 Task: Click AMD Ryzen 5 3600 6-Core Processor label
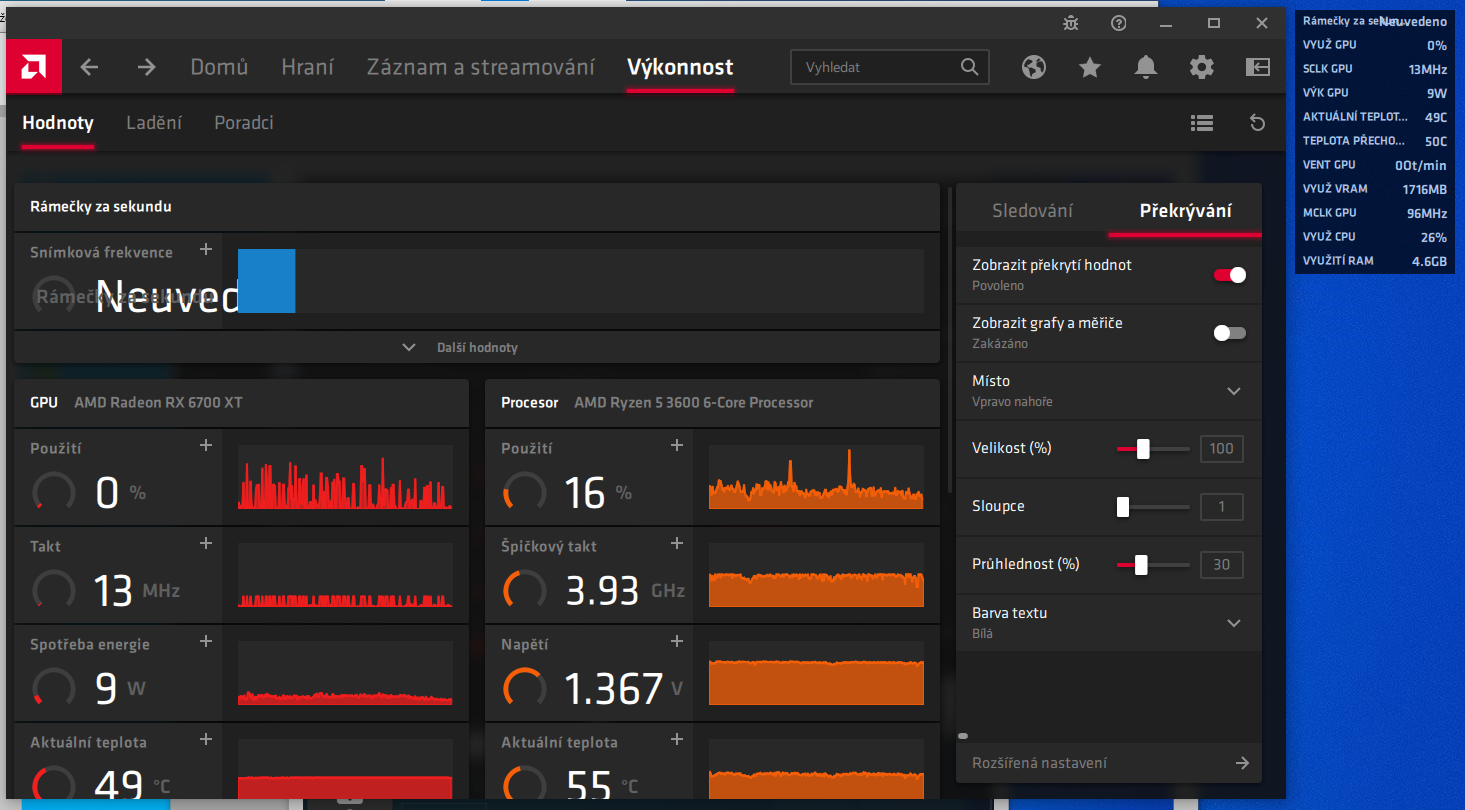(x=694, y=402)
